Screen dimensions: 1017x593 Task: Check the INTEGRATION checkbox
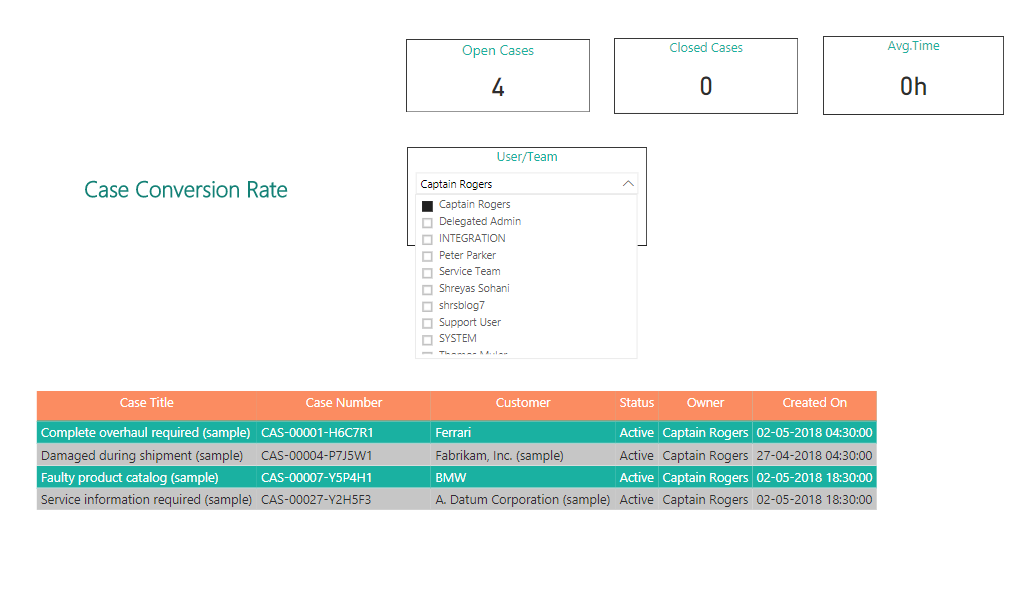pos(427,239)
